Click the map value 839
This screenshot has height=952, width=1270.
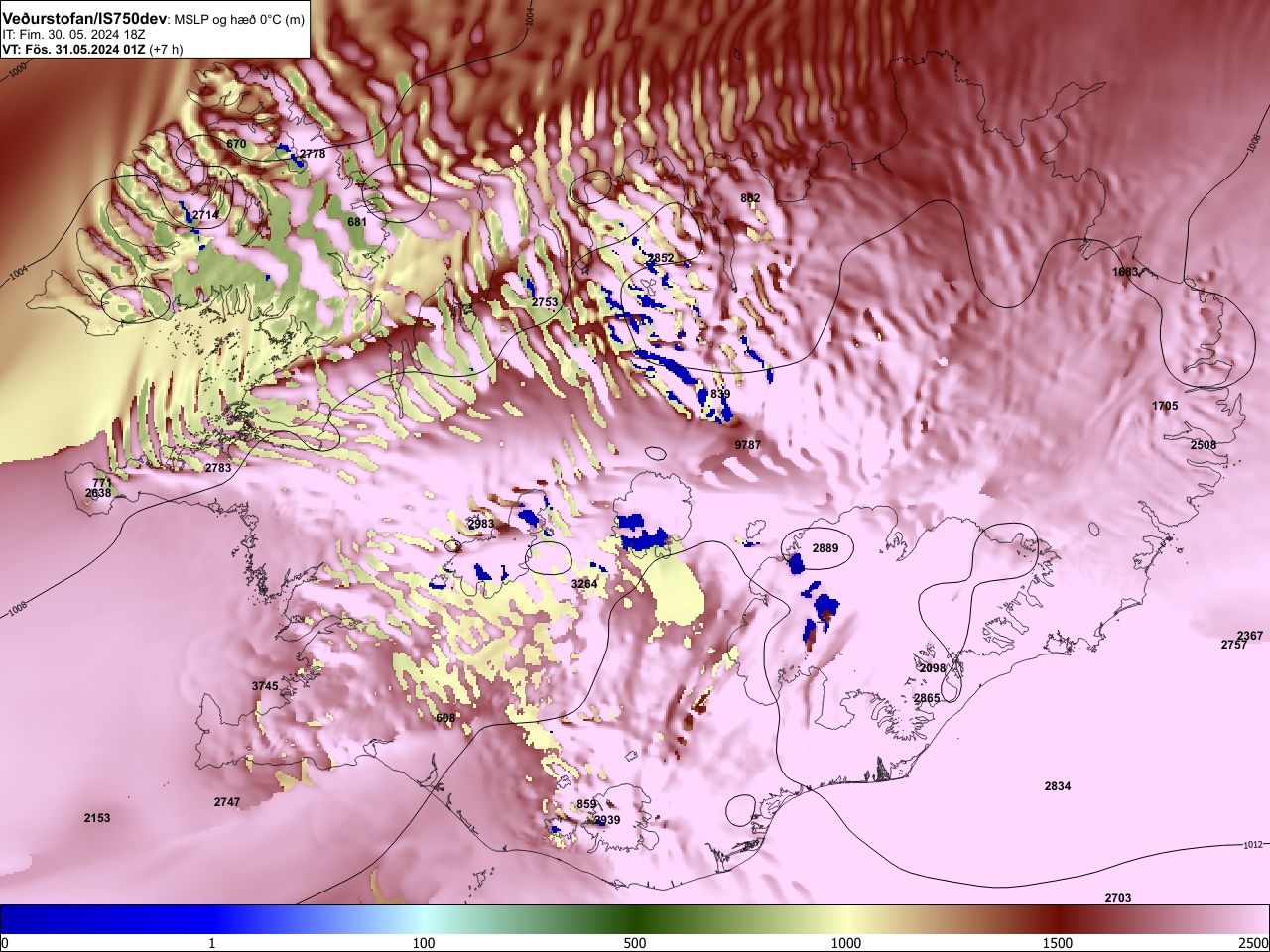pos(720,395)
